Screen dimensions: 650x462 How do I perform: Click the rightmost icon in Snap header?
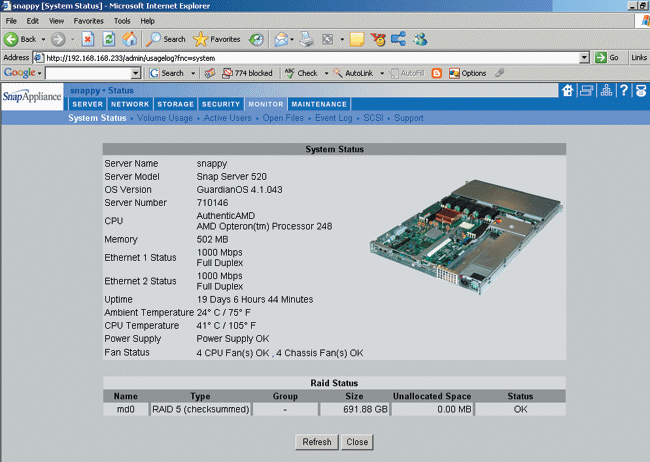pyautogui.click(x=641, y=90)
